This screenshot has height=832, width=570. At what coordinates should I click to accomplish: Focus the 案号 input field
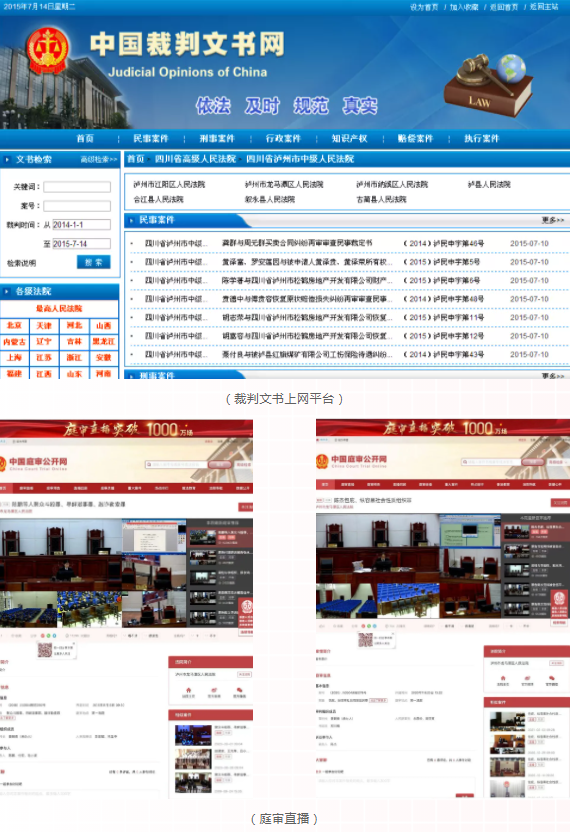click(x=77, y=206)
